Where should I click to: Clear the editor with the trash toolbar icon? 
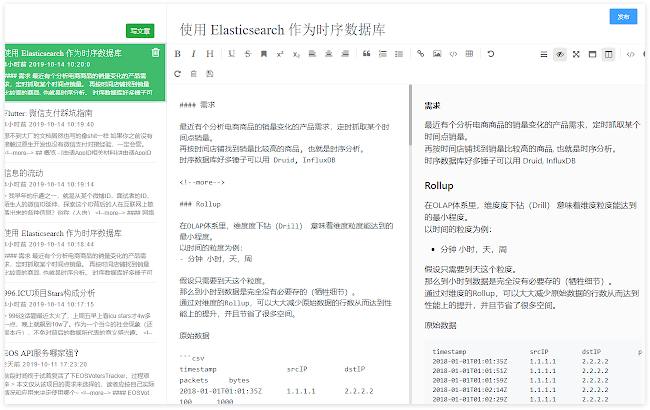(194, 74)
